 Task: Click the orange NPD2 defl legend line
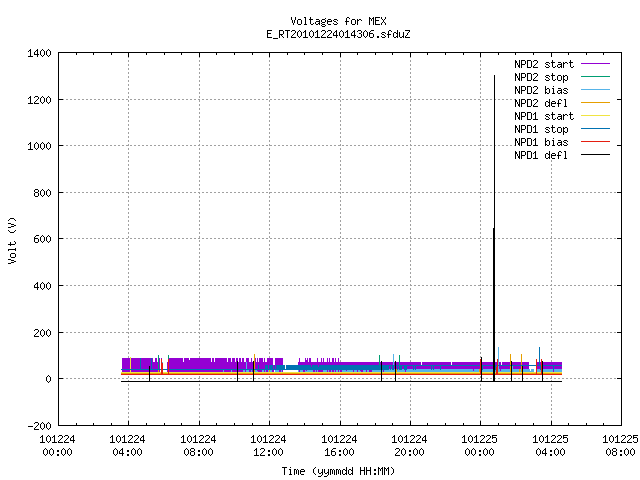coord(595,103)
